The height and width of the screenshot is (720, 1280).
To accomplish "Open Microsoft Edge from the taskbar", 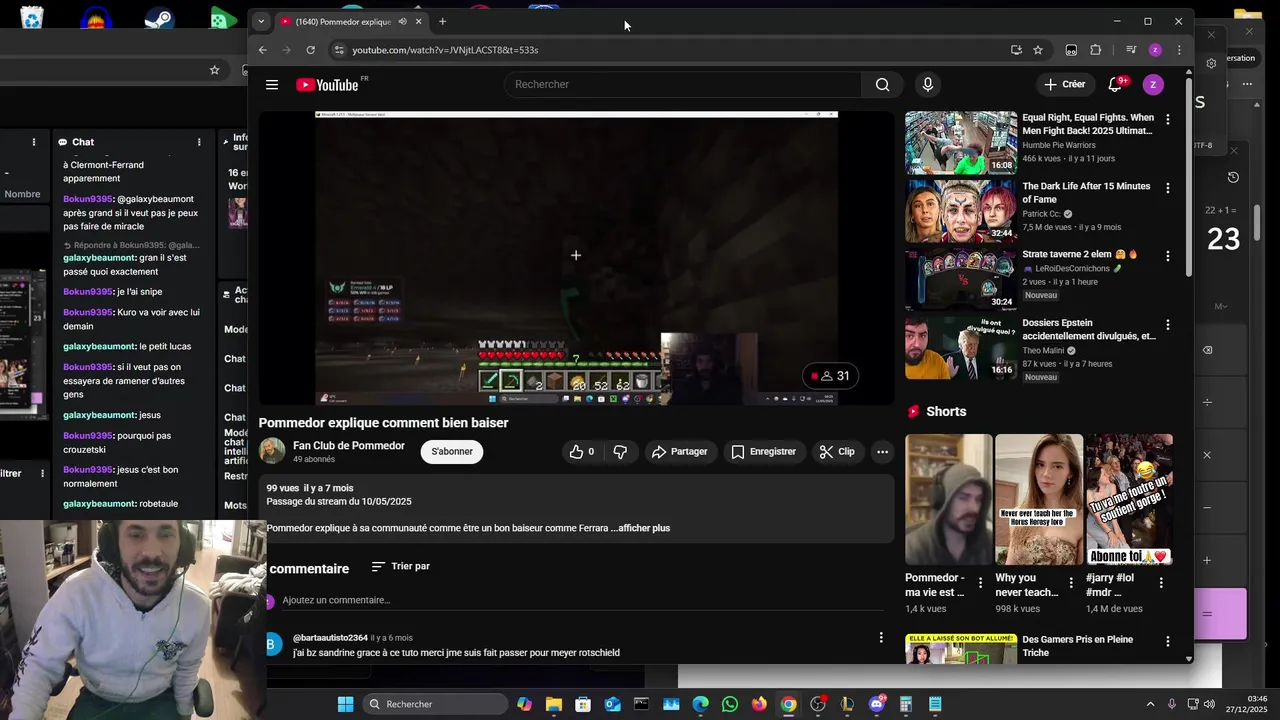I will 700,704.
